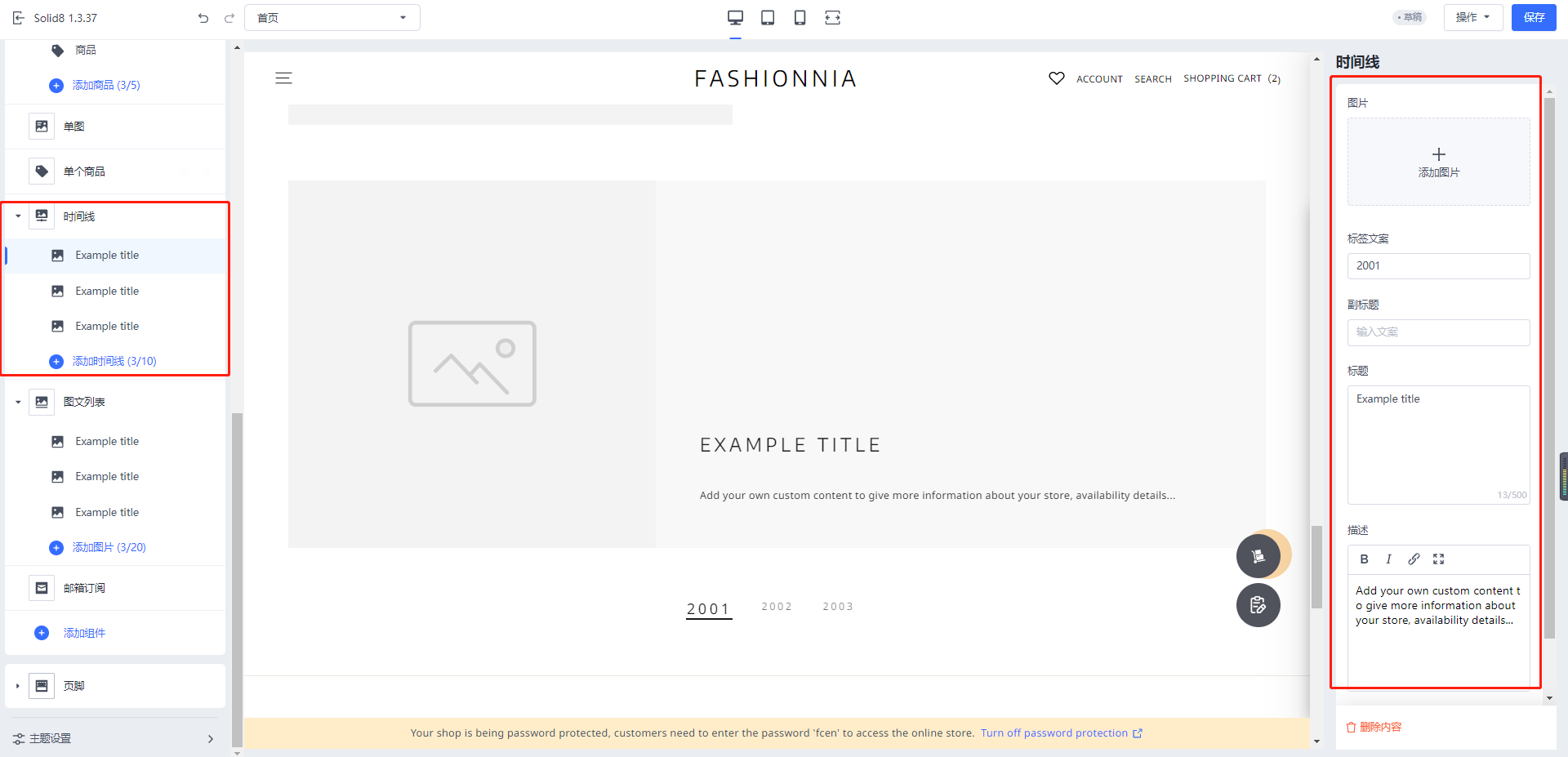The width and height of the screenshot is (1568, 757).
Task: Click 添加图片 upload area
Action: [1438, 162]
